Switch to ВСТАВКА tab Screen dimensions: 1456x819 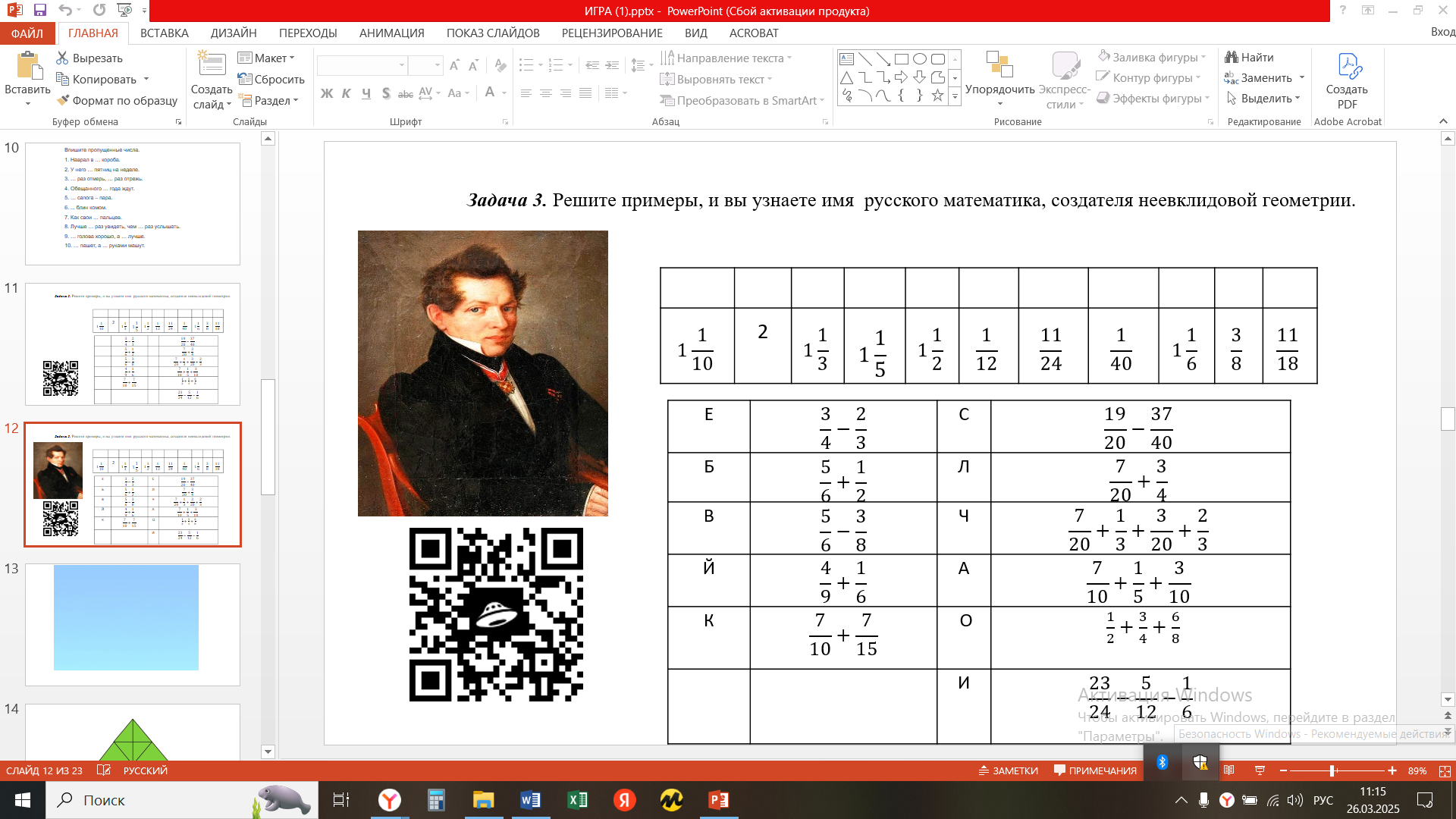pyautogui.click(x=165, y=33)
